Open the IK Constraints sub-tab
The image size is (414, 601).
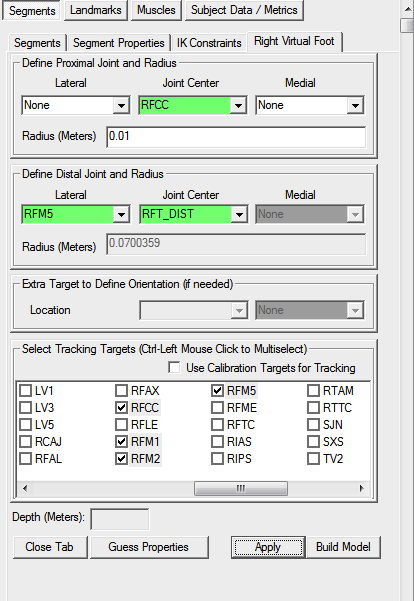point(209,43)
